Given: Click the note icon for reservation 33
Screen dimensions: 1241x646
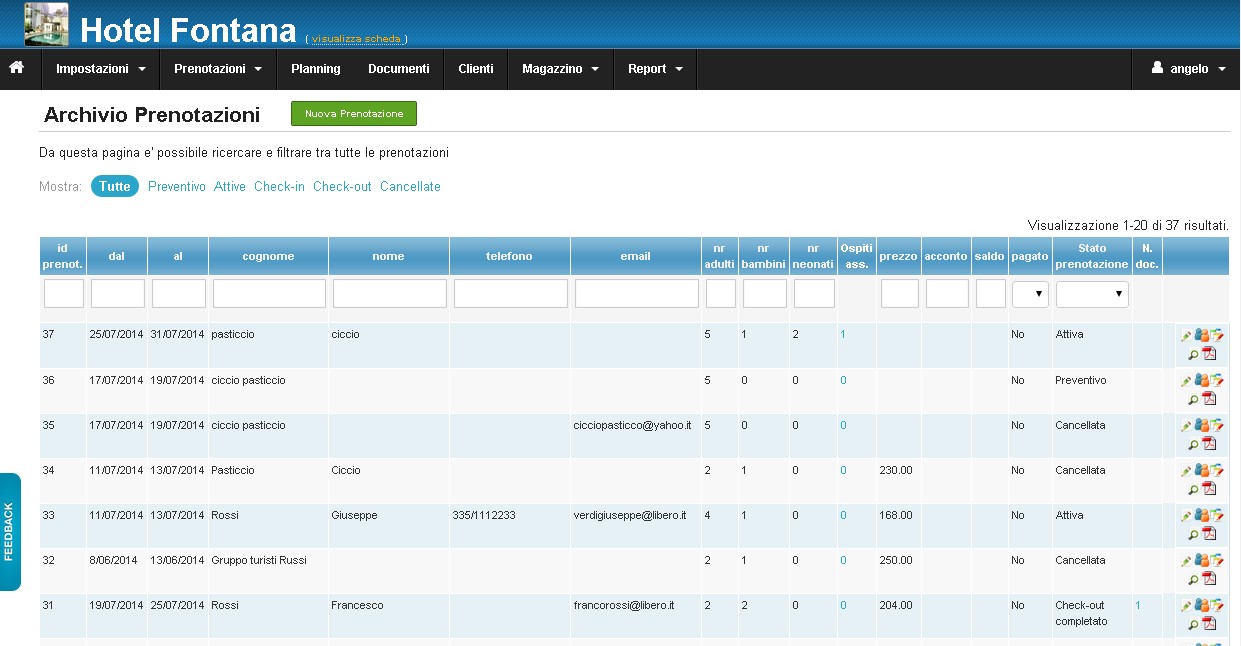Looking at the screenshot, I should click(x=1217, y=516).
